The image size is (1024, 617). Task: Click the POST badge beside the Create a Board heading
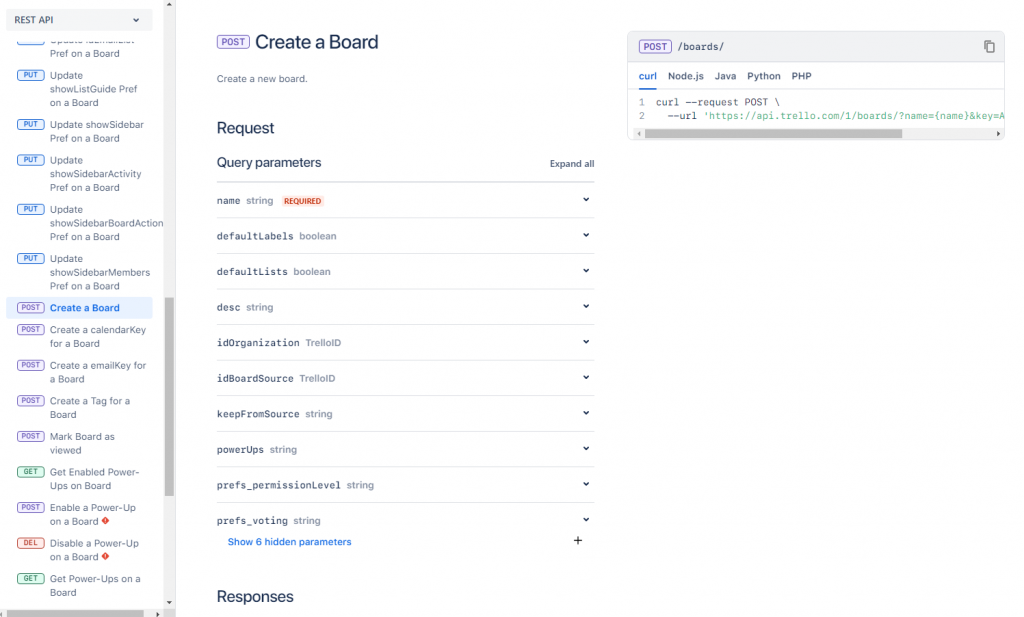click(x=233, y=42)
